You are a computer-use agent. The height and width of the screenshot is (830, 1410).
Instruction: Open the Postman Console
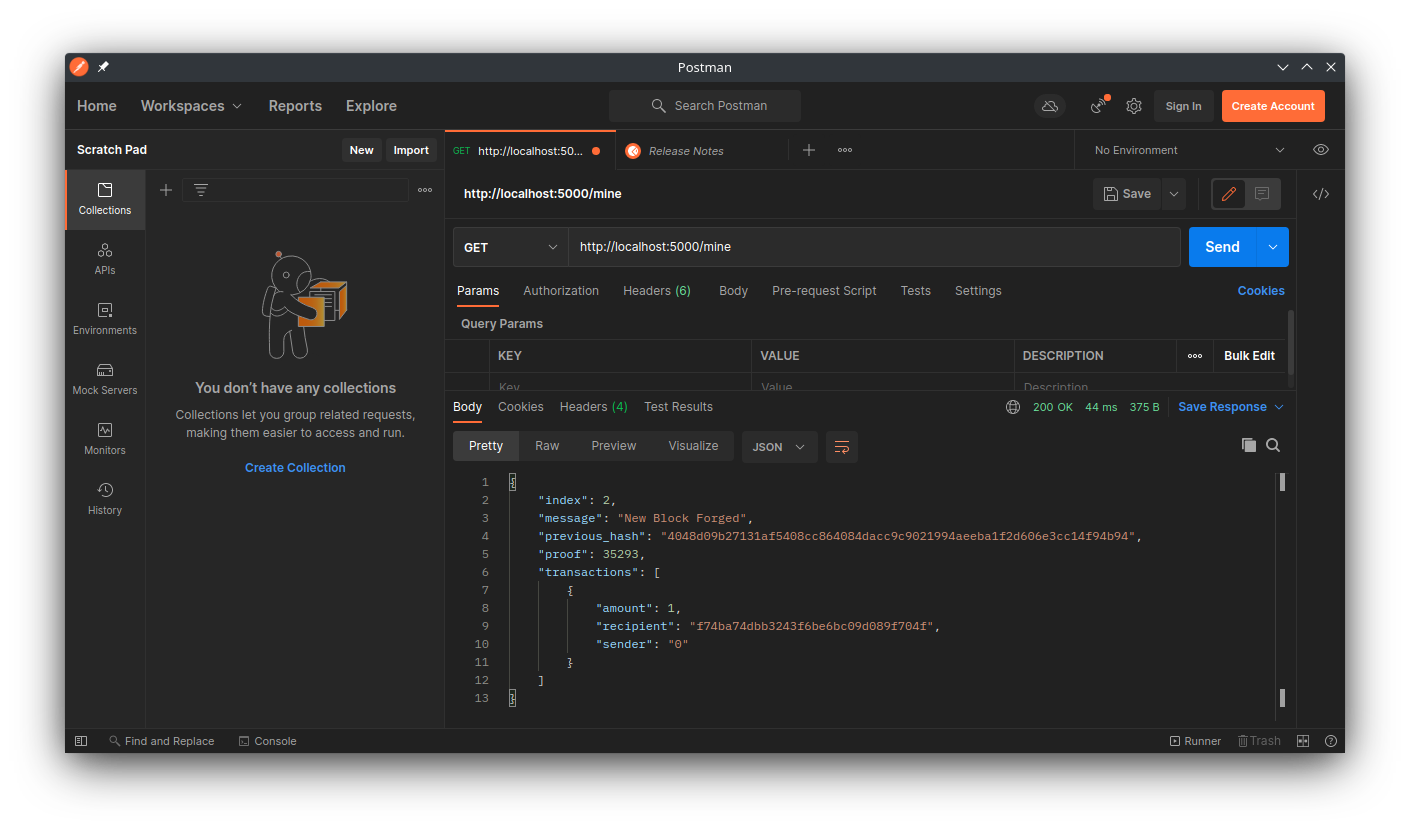[x=266, y=740]
